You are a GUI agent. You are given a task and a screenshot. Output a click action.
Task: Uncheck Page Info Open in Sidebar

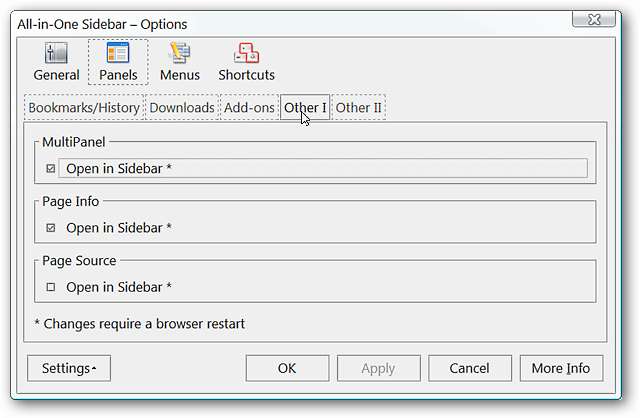click(51, 228)
